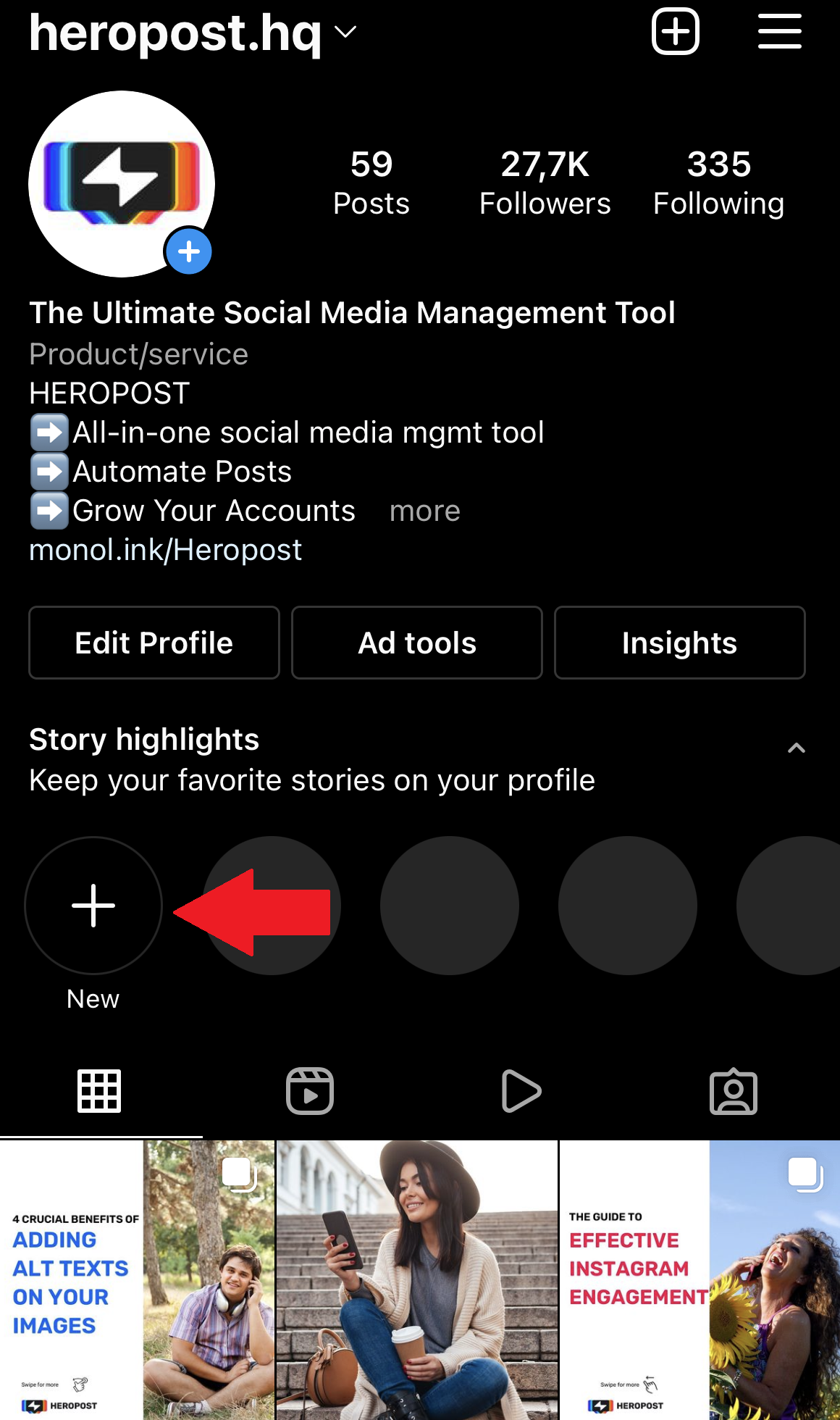The width and height of the screenshot is (840, 1420).
Task: Switch to the videos play tab
Action: (521, 1090)
